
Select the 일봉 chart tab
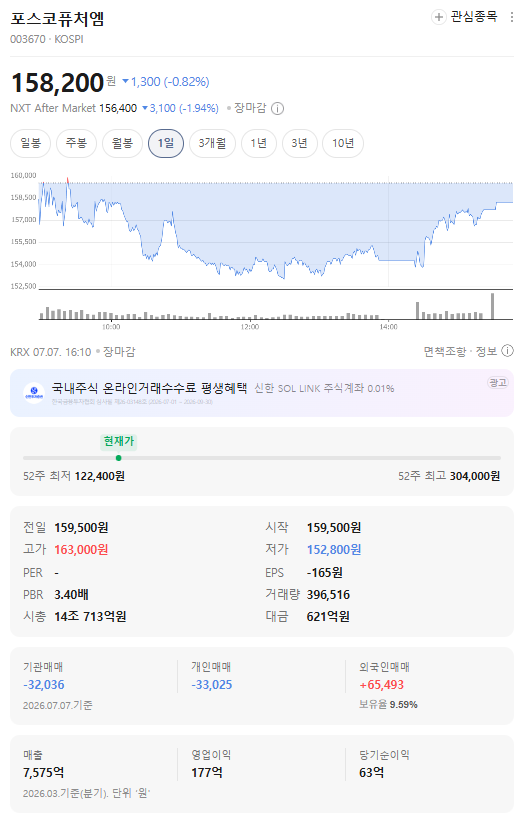click(x=31, y=143)
